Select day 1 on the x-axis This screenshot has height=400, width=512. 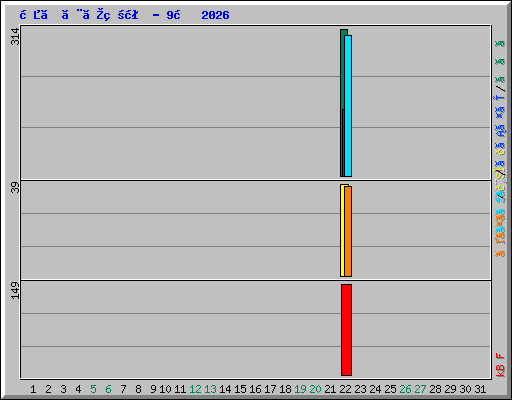coord(33,389)
